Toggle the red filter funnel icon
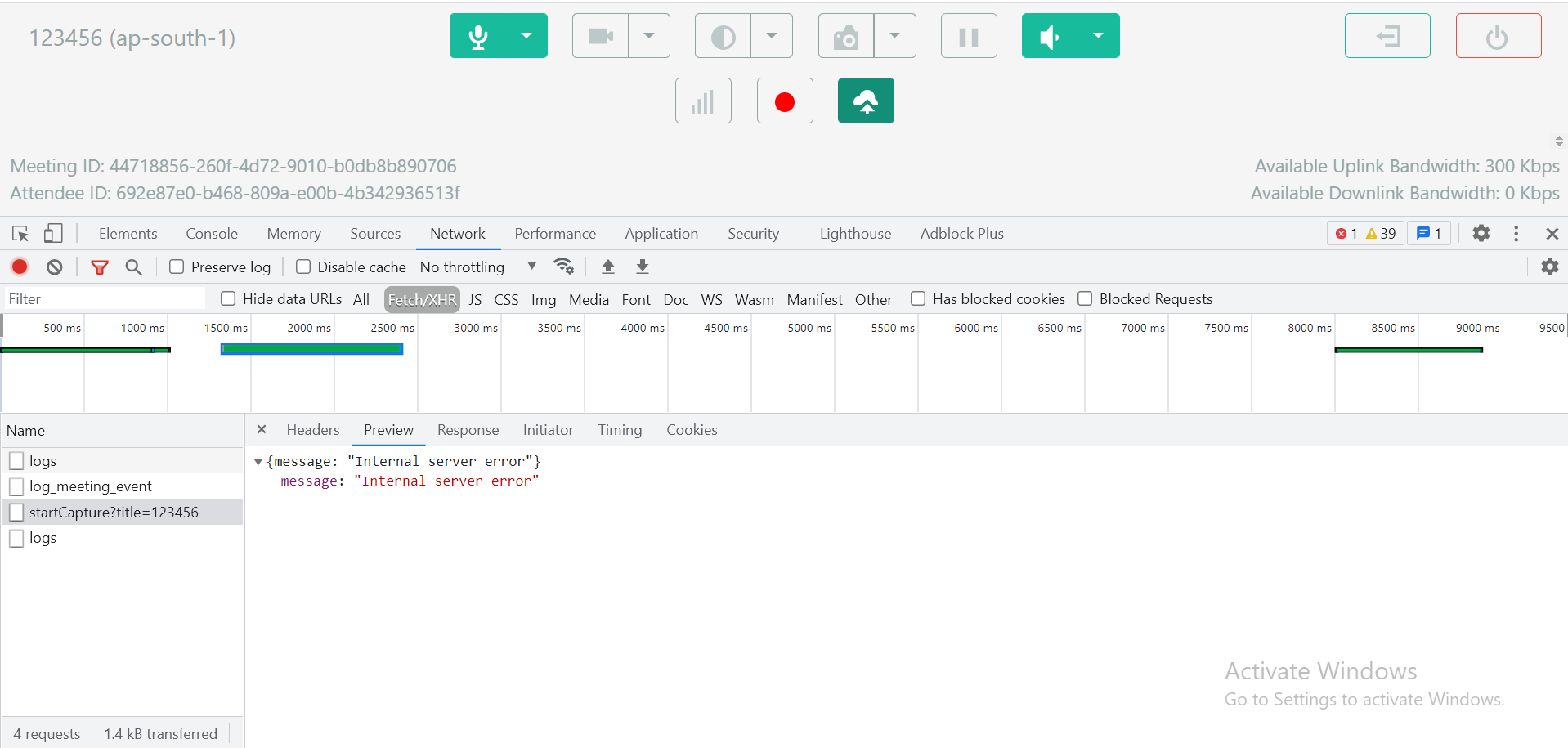This screenshot has width=1568, height=748. tap(99, 267)
